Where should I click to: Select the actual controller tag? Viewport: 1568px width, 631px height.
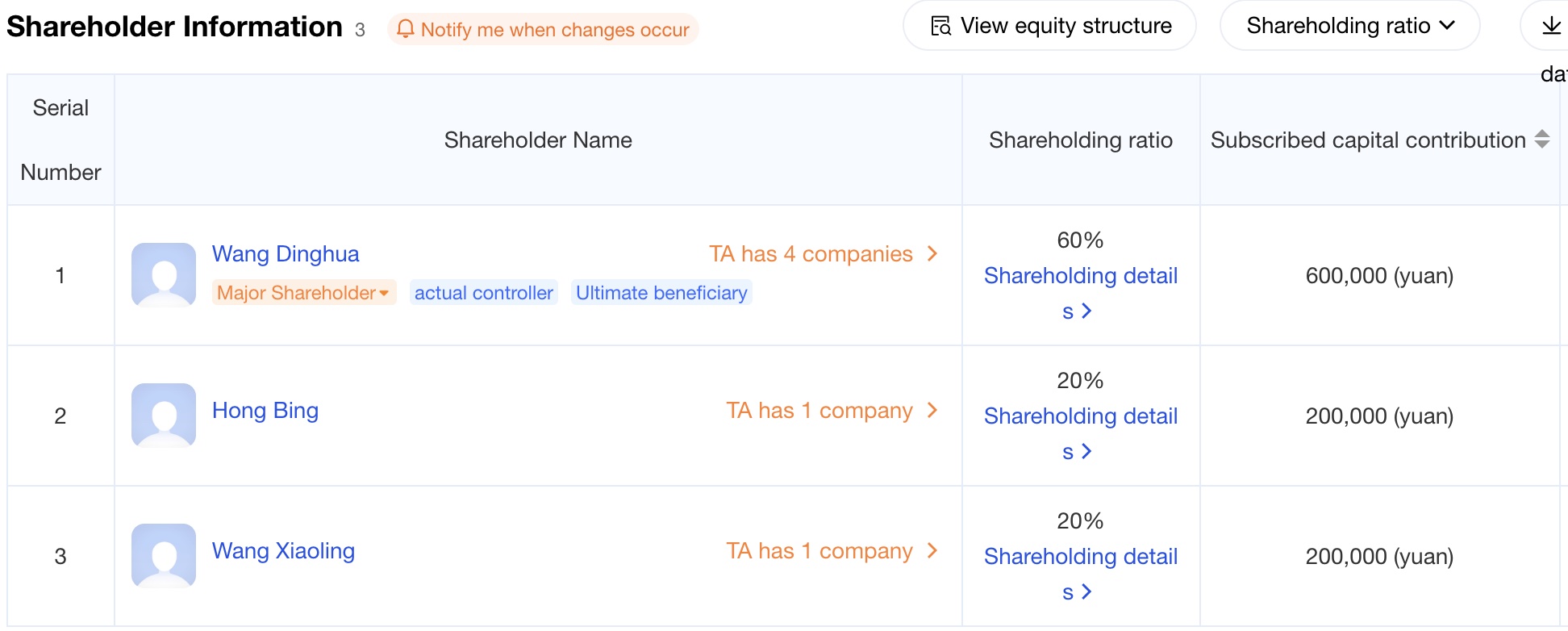[483, 292]
